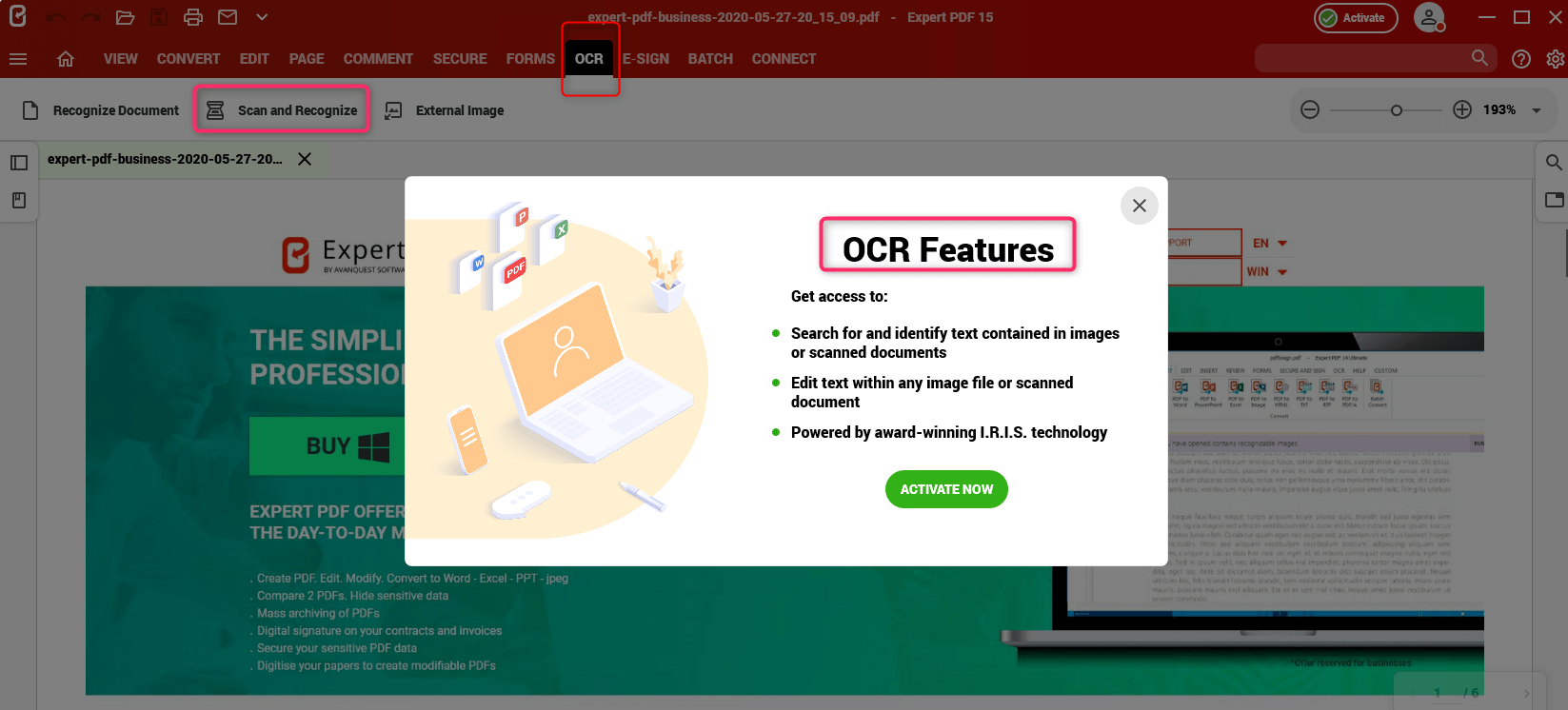Choose Recognize Document
The width and height of the screenshot is (1568, 710).
(x=101, y=110)
